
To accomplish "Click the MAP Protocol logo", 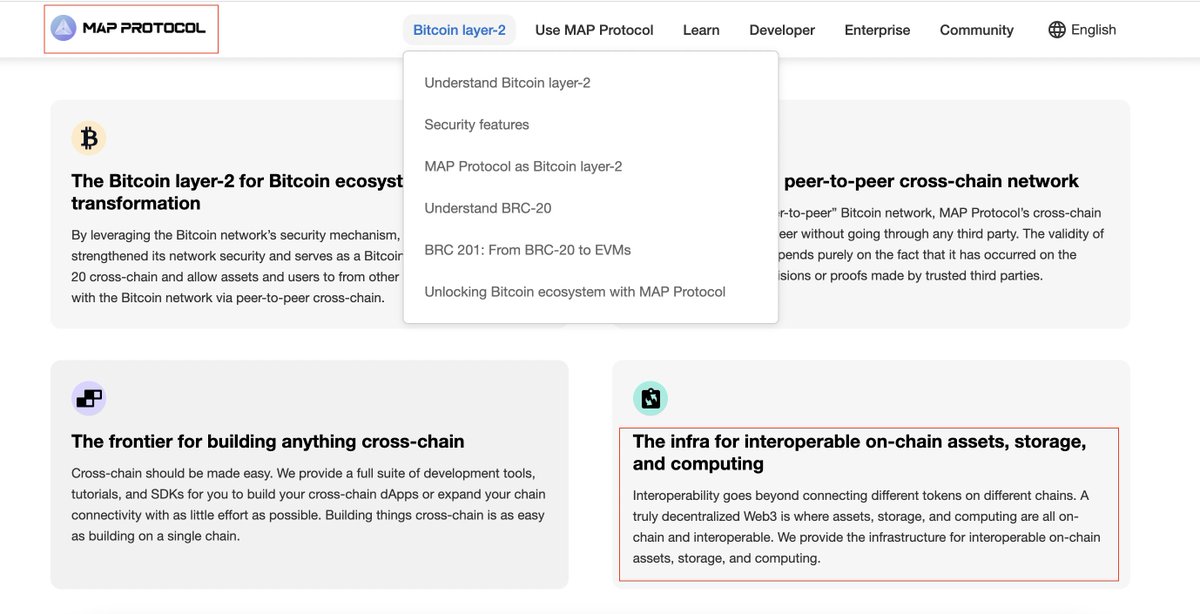I will click(x=129, y=28).
